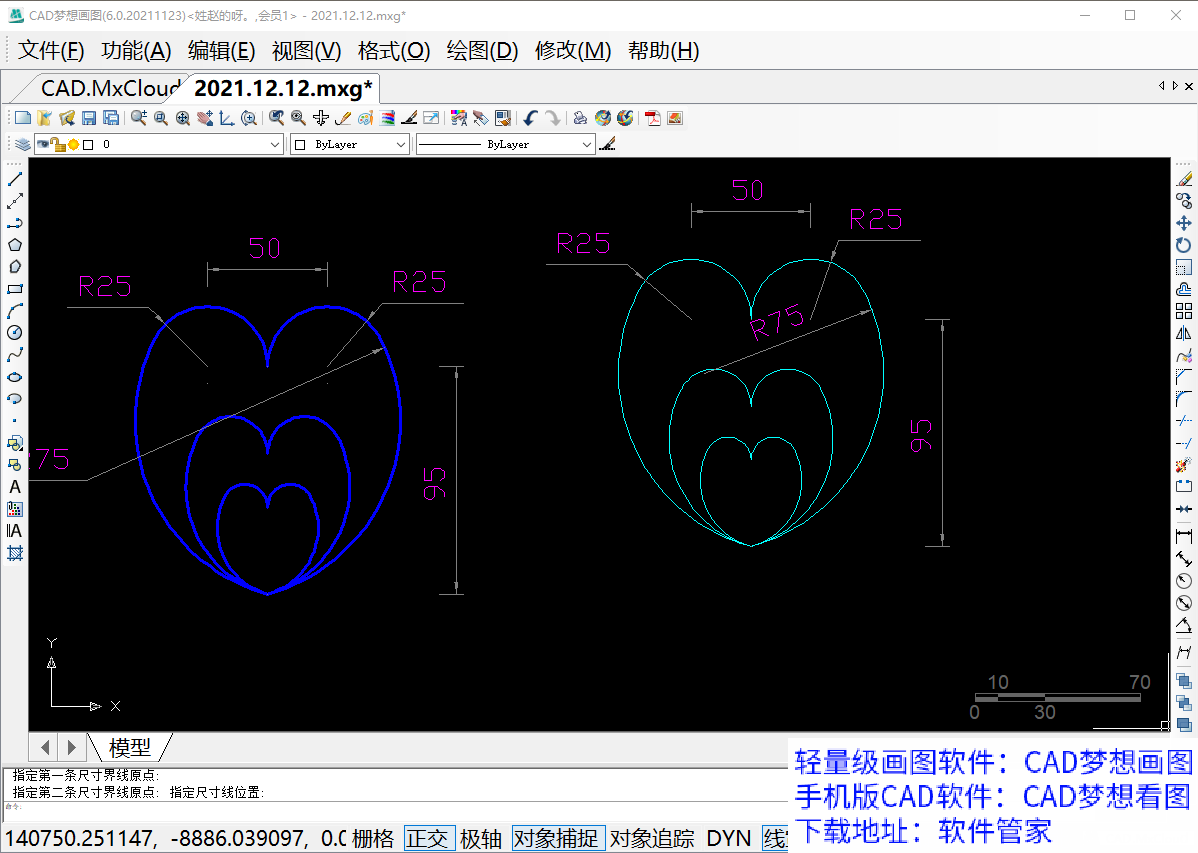Pick the Angular dimension tool
This screenshot has height=853, width=1198.
click(1183, 625)
